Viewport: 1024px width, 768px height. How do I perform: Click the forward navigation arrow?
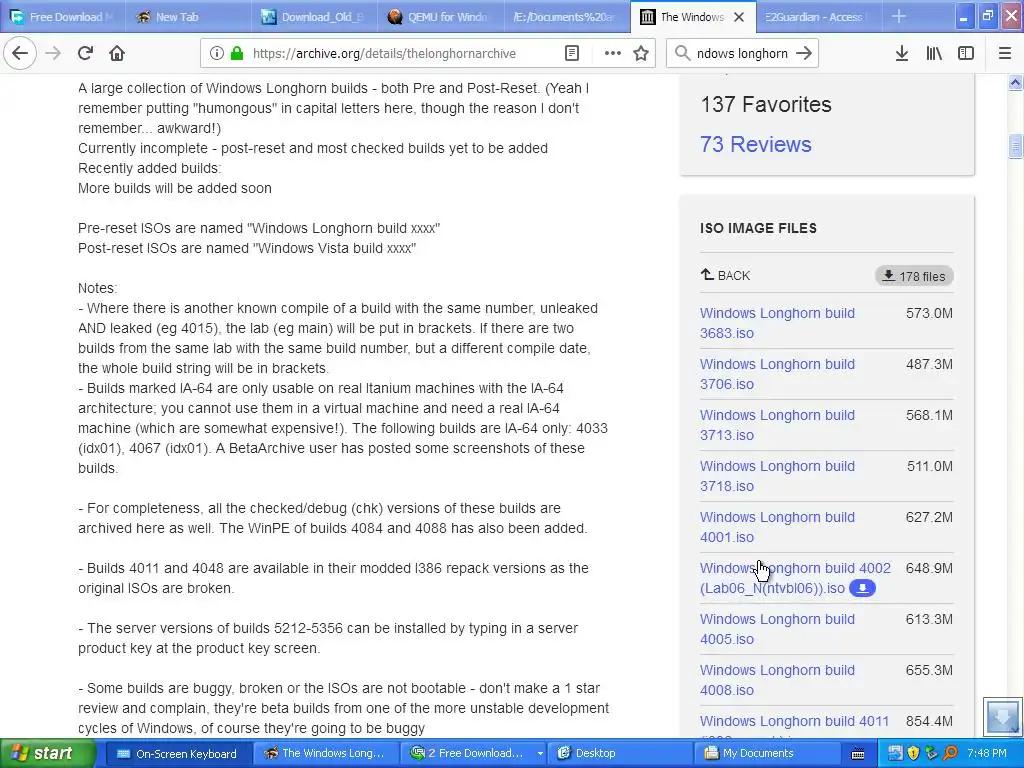point(53,53)
